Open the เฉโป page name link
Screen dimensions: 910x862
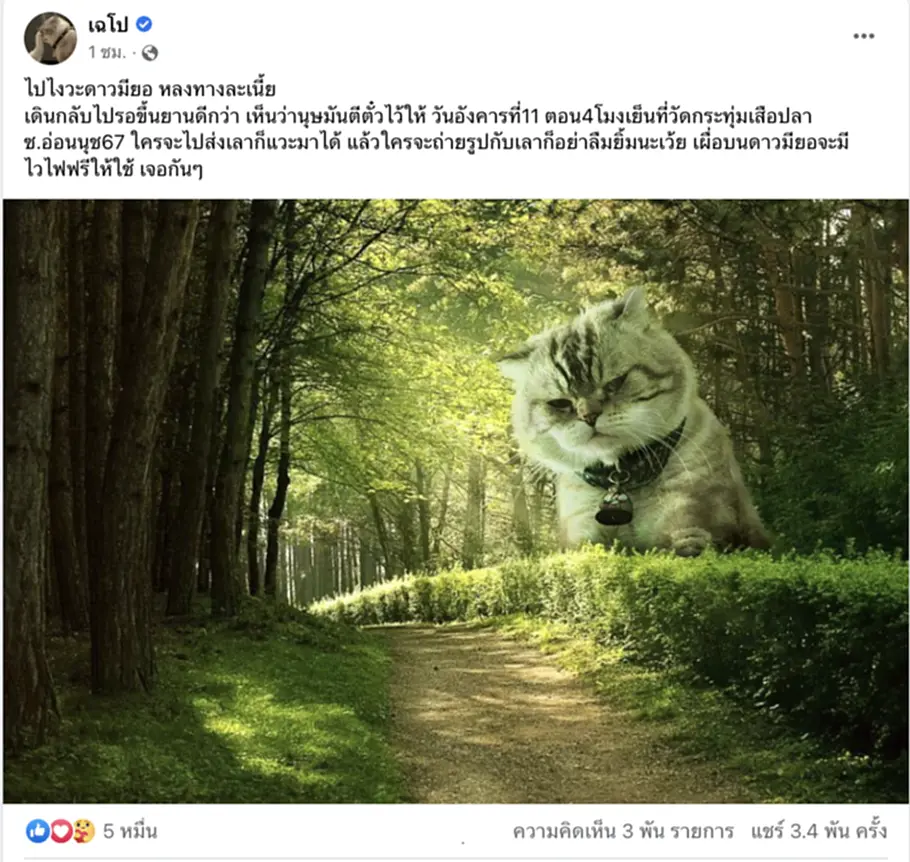click(x=108, y=24)
